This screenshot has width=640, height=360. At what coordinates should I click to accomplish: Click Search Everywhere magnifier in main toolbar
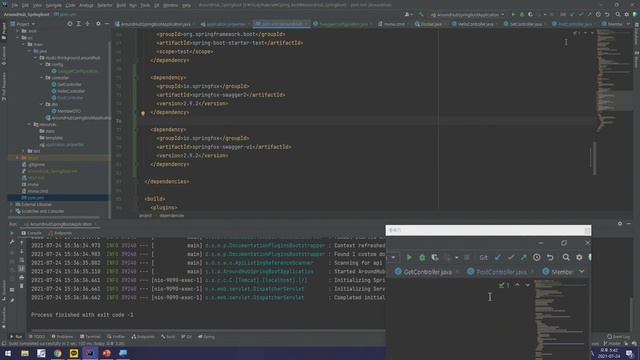pos(618,14)
